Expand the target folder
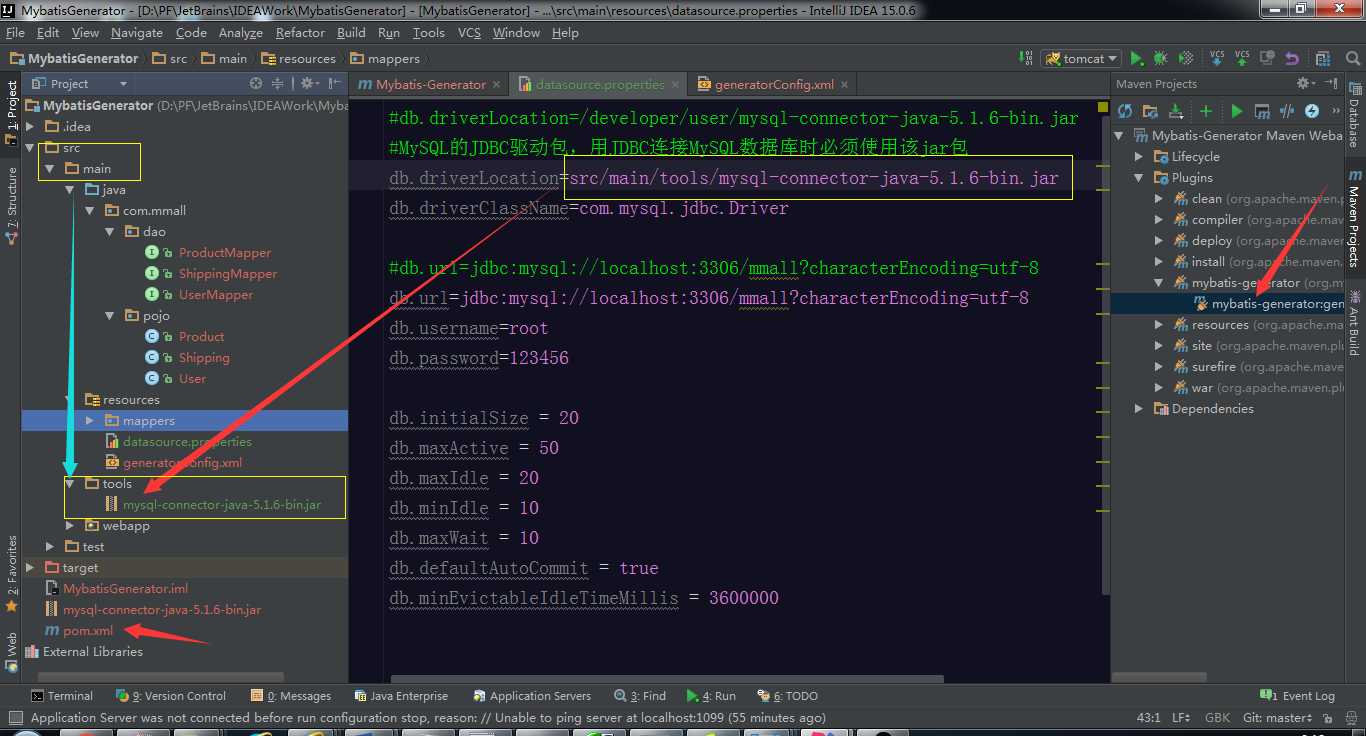Screen dimensions: 1366x736 29,567
